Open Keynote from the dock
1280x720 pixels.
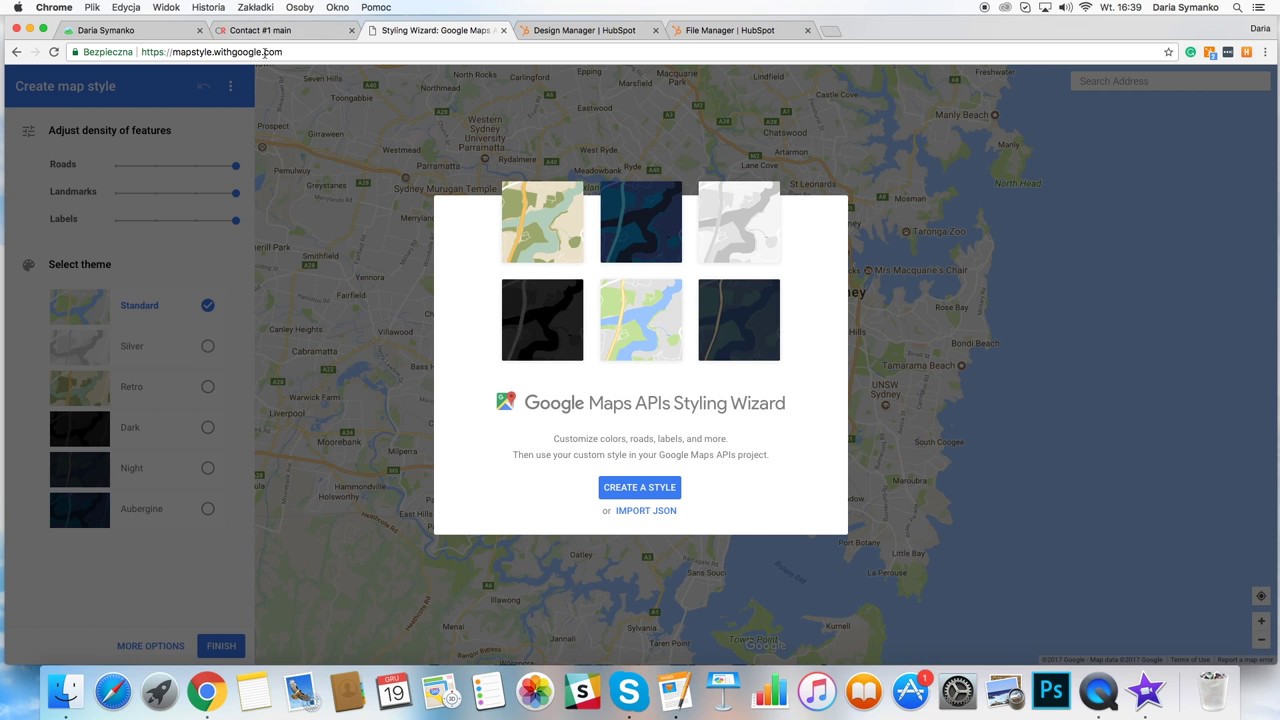(723, 691)
